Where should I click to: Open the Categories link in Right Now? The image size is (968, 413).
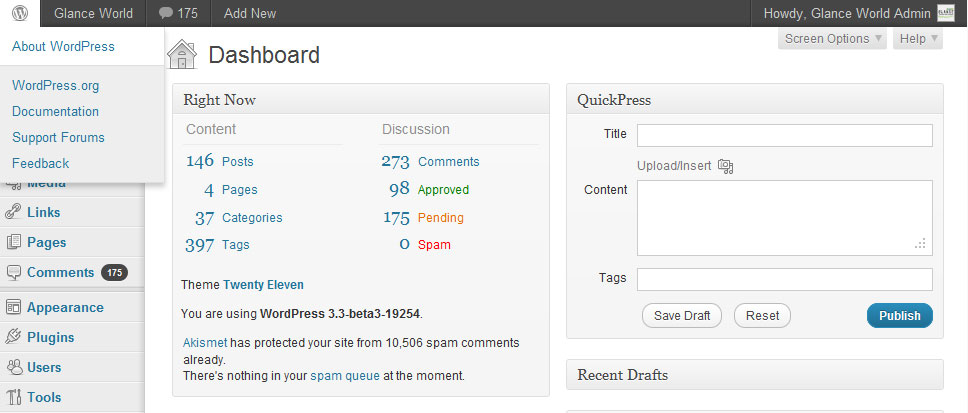(252, 217)
